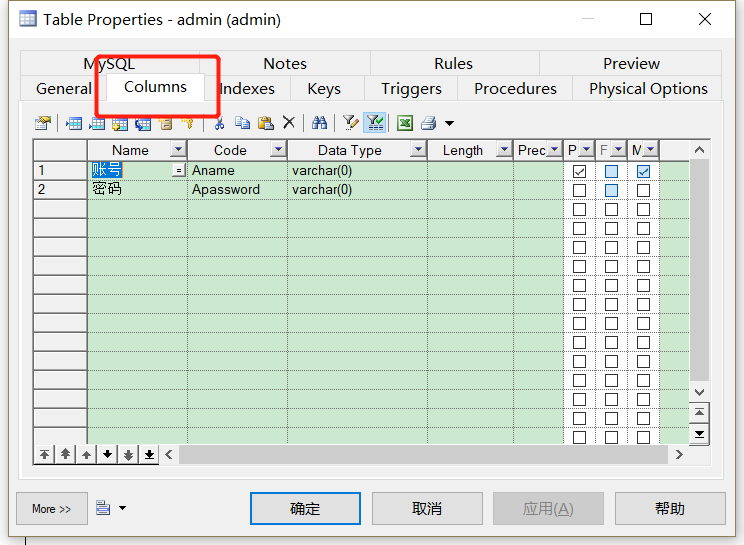Viewport: 744px width, 545px height.
Task: Click the Insert a Row icon
Action: coord(74,123)
